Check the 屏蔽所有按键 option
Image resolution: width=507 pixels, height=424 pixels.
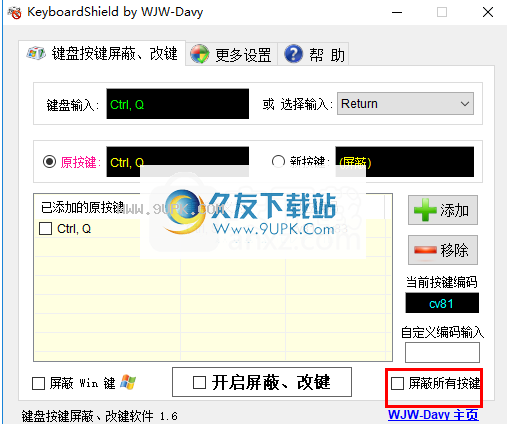click(397, 383)
